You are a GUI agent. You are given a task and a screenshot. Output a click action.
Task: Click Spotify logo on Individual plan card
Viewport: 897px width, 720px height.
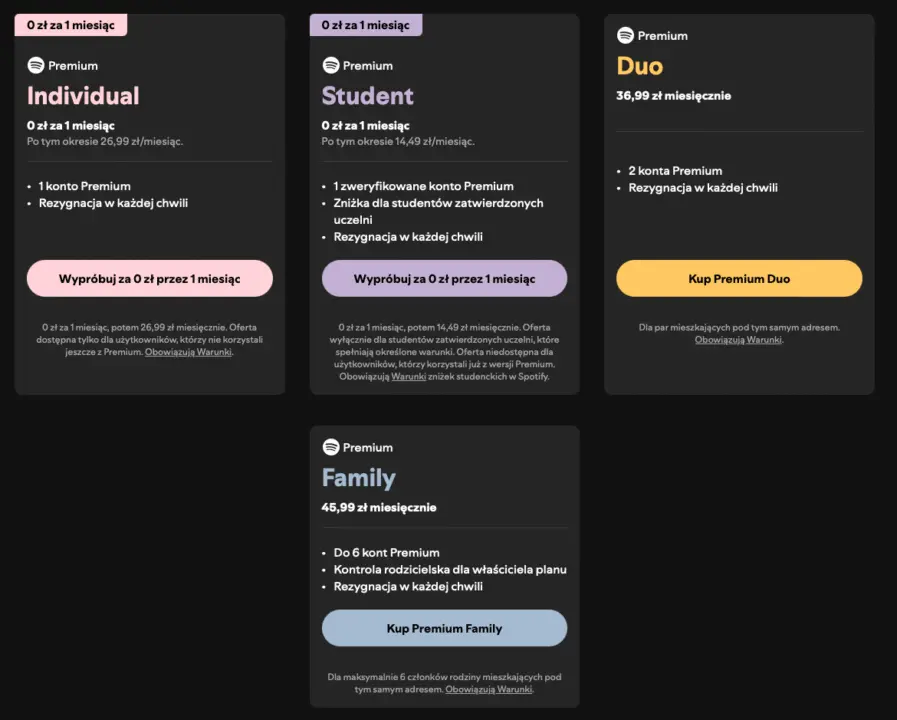tap(36, 65)
